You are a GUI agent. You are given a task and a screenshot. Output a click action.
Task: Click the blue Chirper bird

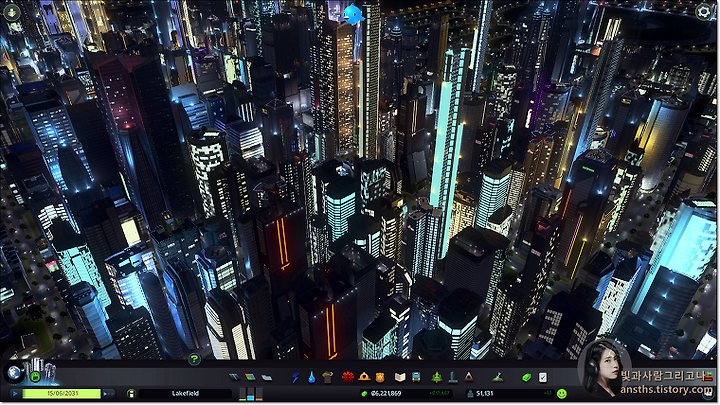click(x=353, y=14)
